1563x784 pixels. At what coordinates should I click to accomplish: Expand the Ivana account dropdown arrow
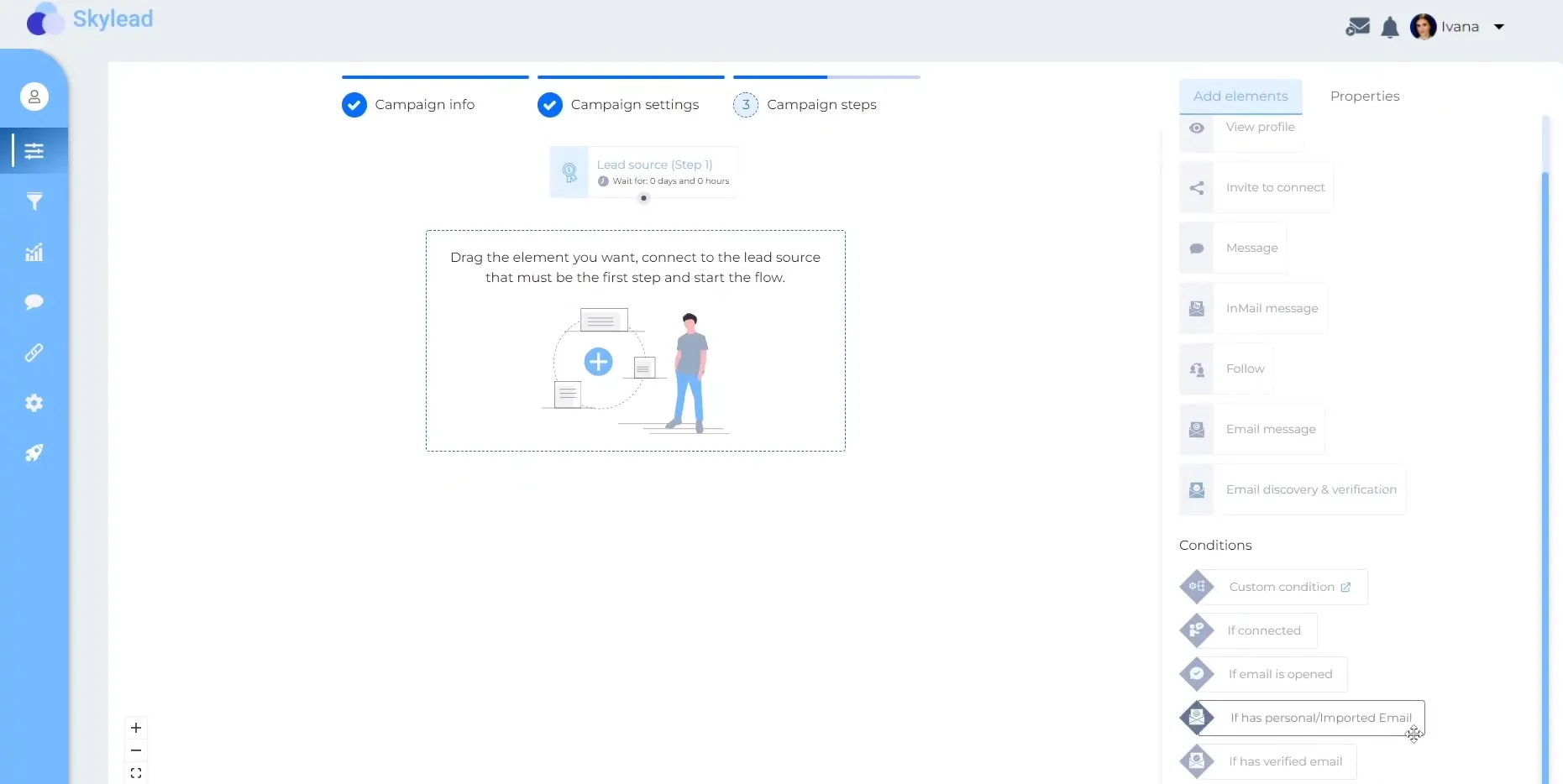pyautogui.click(x=1499, y=27)
